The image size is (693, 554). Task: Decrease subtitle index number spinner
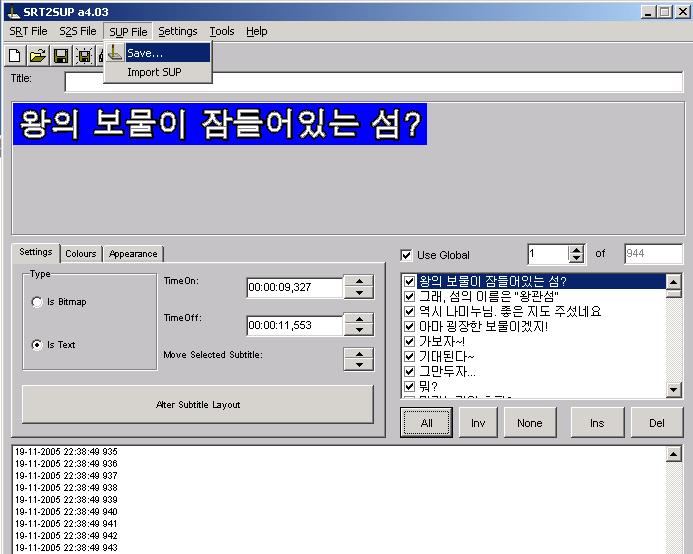point(576,259)
